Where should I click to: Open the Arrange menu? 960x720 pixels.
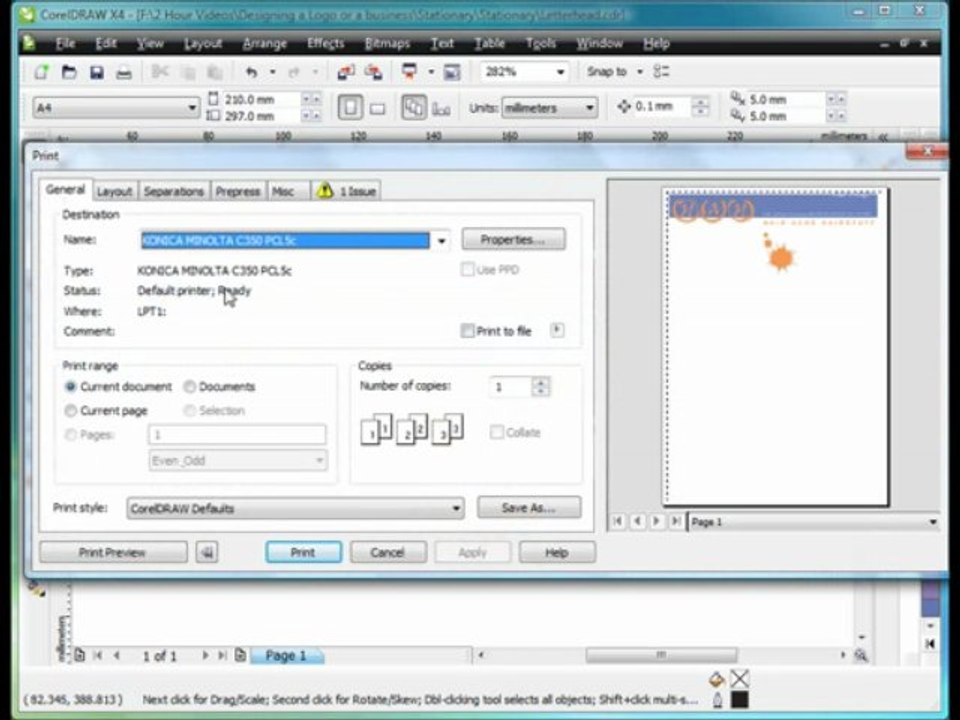264,43
